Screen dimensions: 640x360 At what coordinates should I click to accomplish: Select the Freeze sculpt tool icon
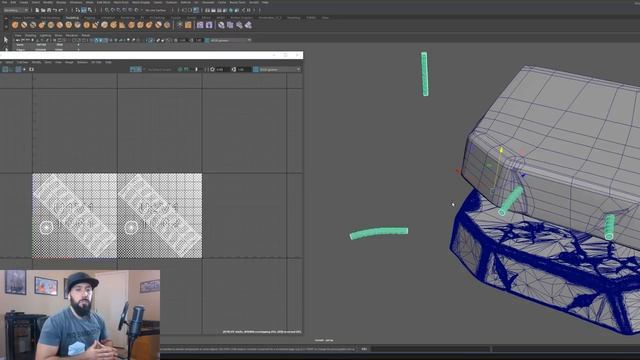click(x=167, y=25)
